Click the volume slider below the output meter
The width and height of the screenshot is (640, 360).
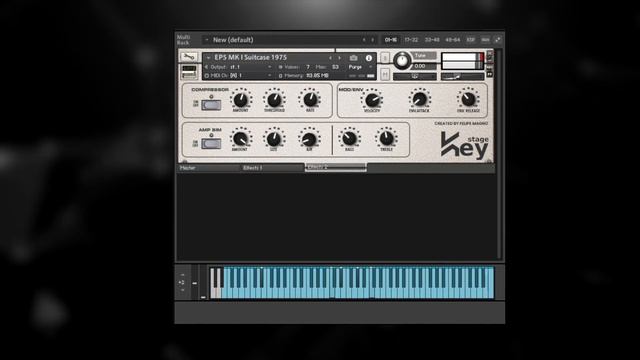click(462, 76)
